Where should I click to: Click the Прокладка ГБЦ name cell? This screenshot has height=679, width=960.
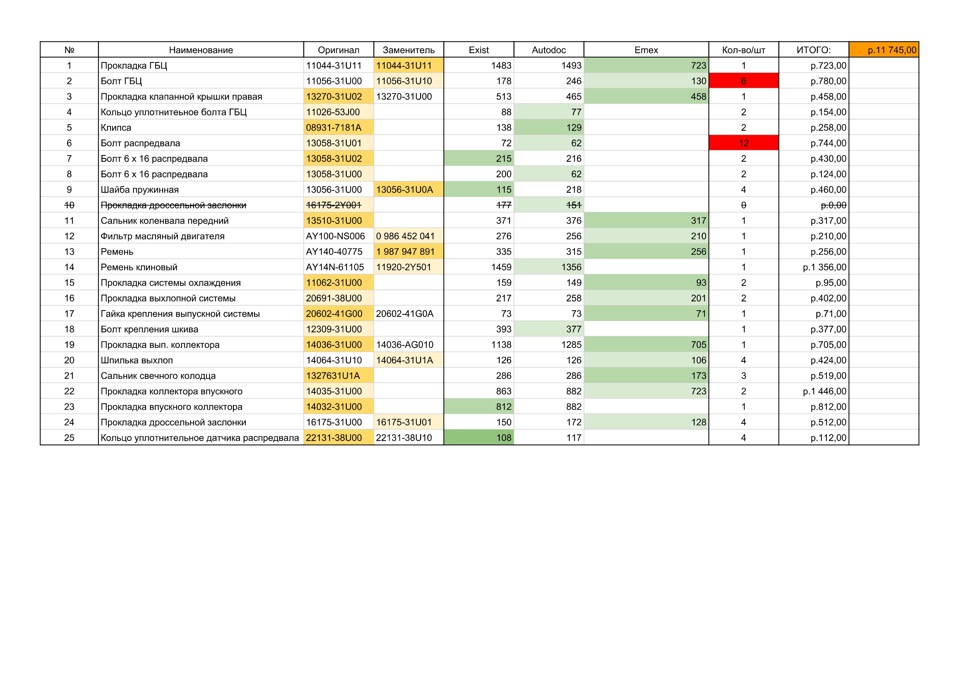pos(201,66)
